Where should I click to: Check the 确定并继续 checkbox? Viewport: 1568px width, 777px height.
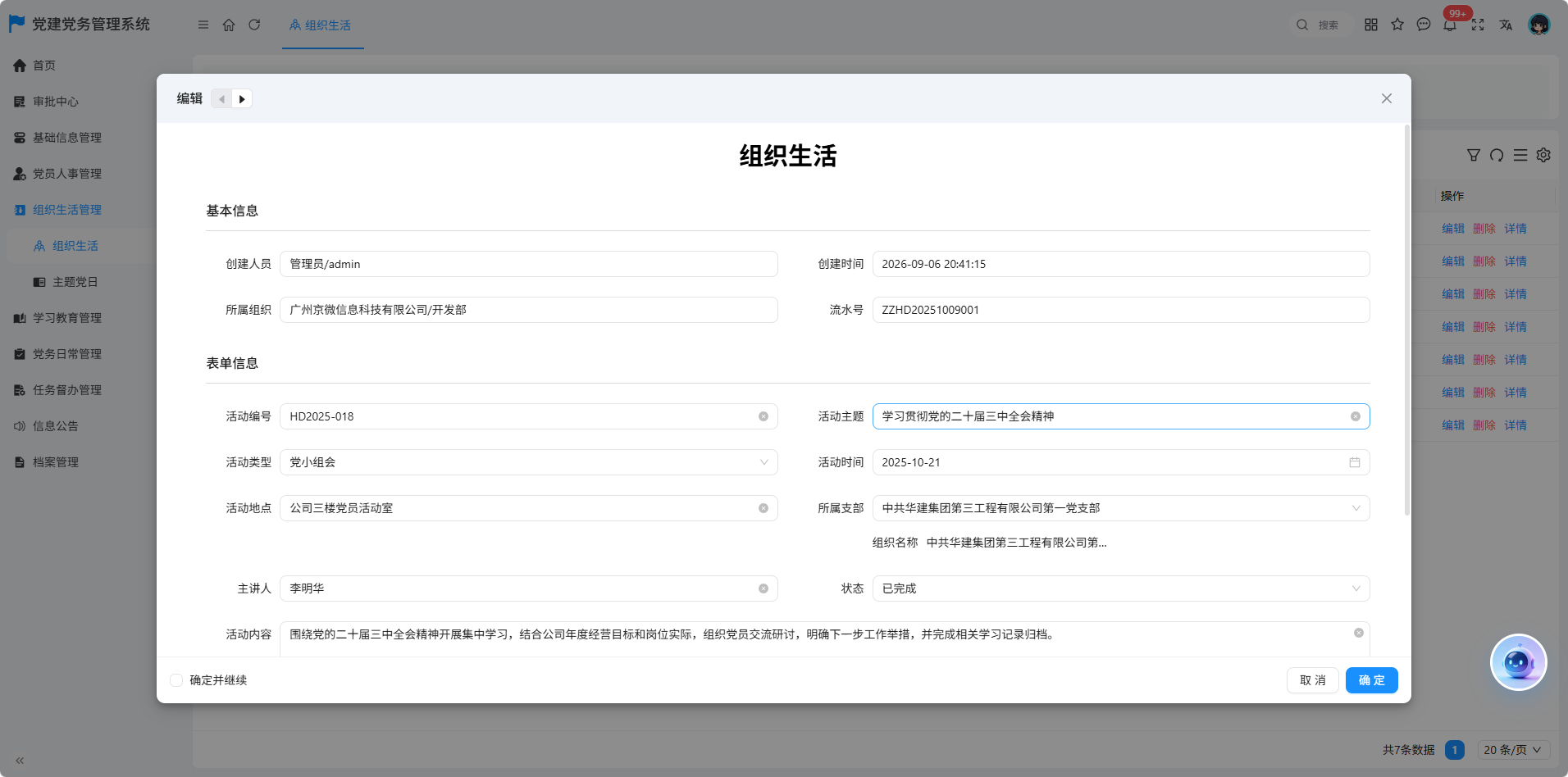click(x=176, y=680)
